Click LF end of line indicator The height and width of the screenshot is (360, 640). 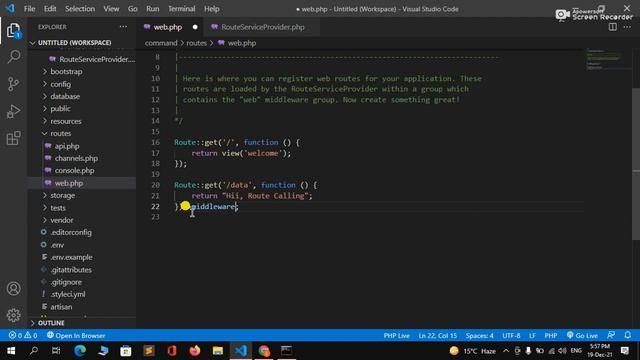532,336
